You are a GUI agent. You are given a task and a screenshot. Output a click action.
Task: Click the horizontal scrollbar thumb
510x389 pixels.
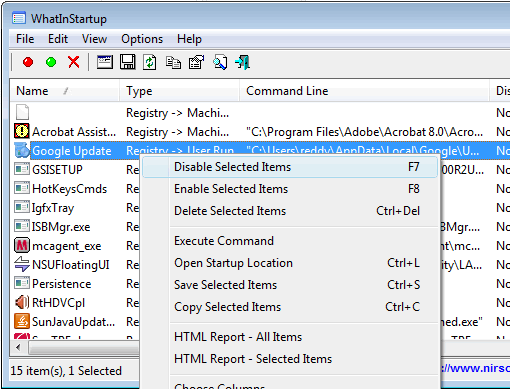point(84,348)
